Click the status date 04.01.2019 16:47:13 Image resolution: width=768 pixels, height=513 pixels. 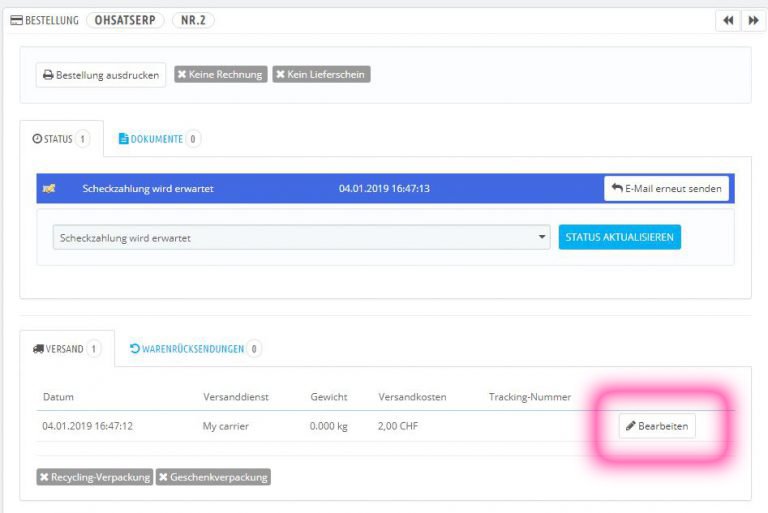[384, 189]
